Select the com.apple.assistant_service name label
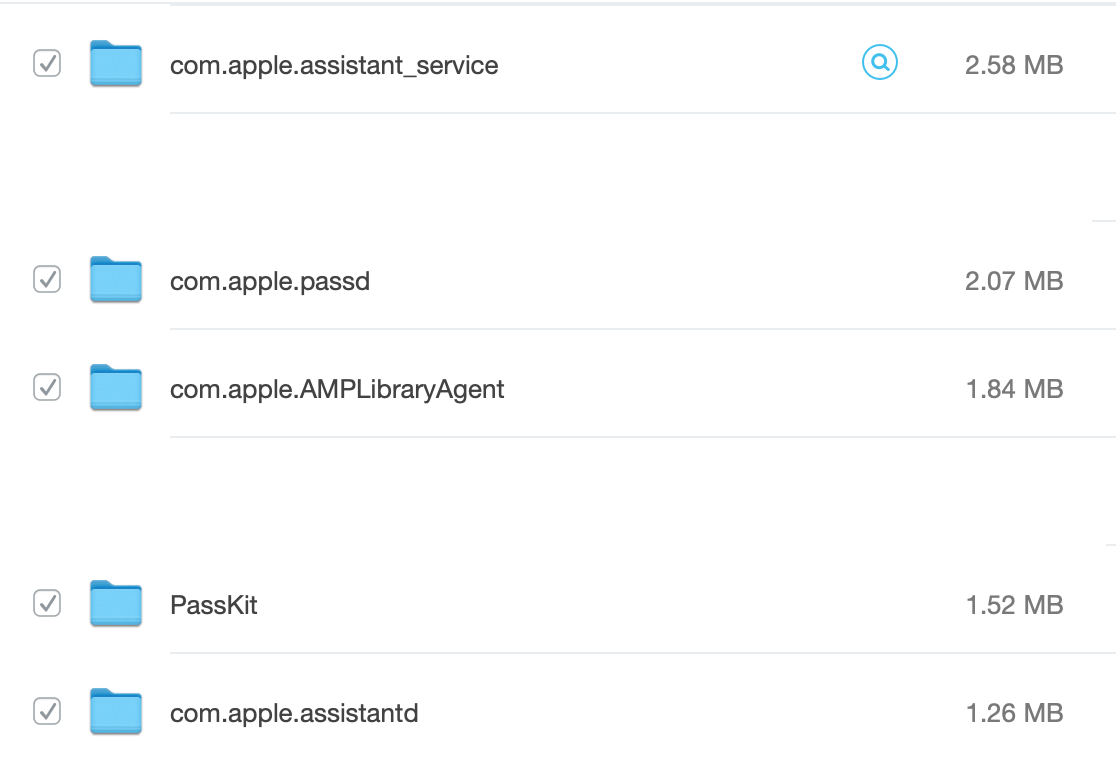 point(334,66)
